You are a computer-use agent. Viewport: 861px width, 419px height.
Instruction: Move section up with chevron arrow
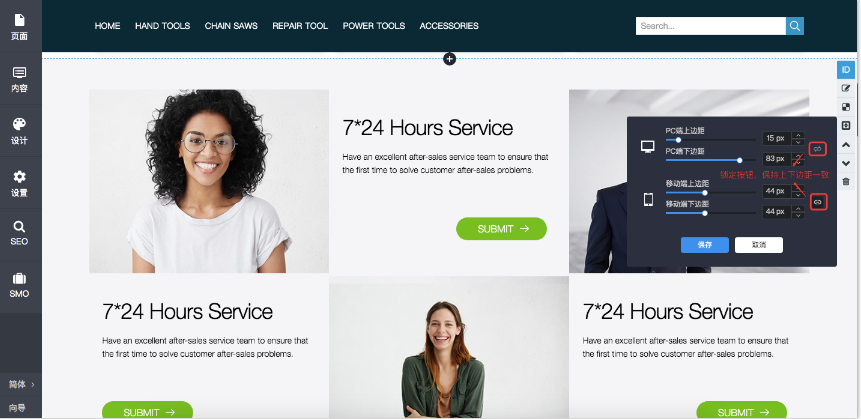[x=846, y=144]
